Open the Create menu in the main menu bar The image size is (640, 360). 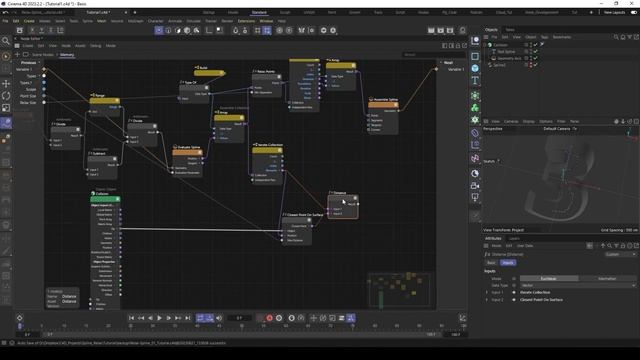(29, 21)
